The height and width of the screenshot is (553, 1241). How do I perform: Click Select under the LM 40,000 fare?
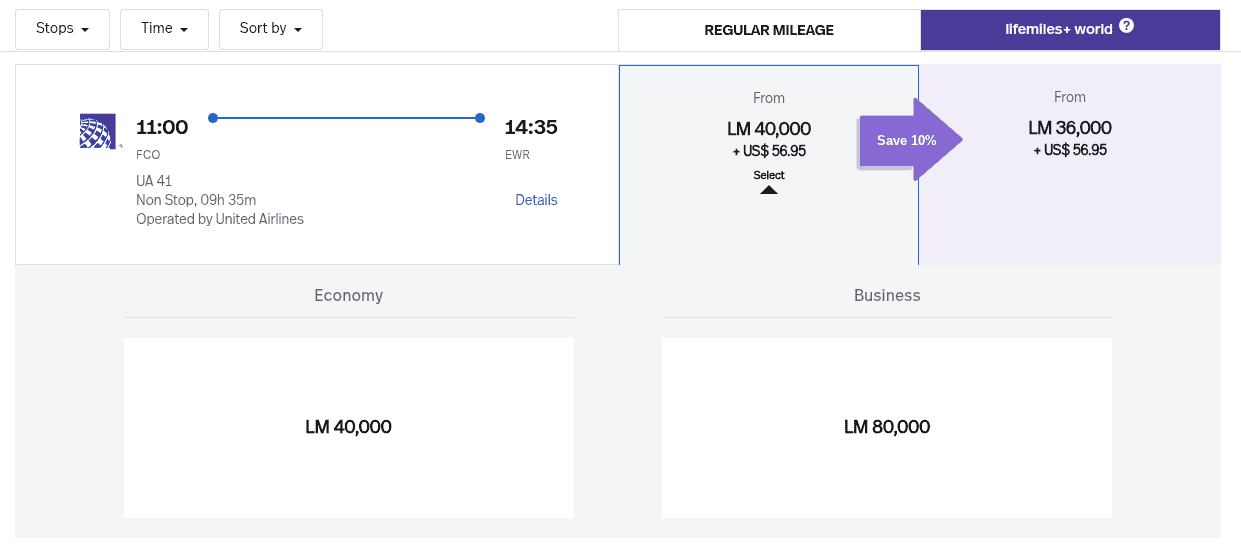point(769,175)
